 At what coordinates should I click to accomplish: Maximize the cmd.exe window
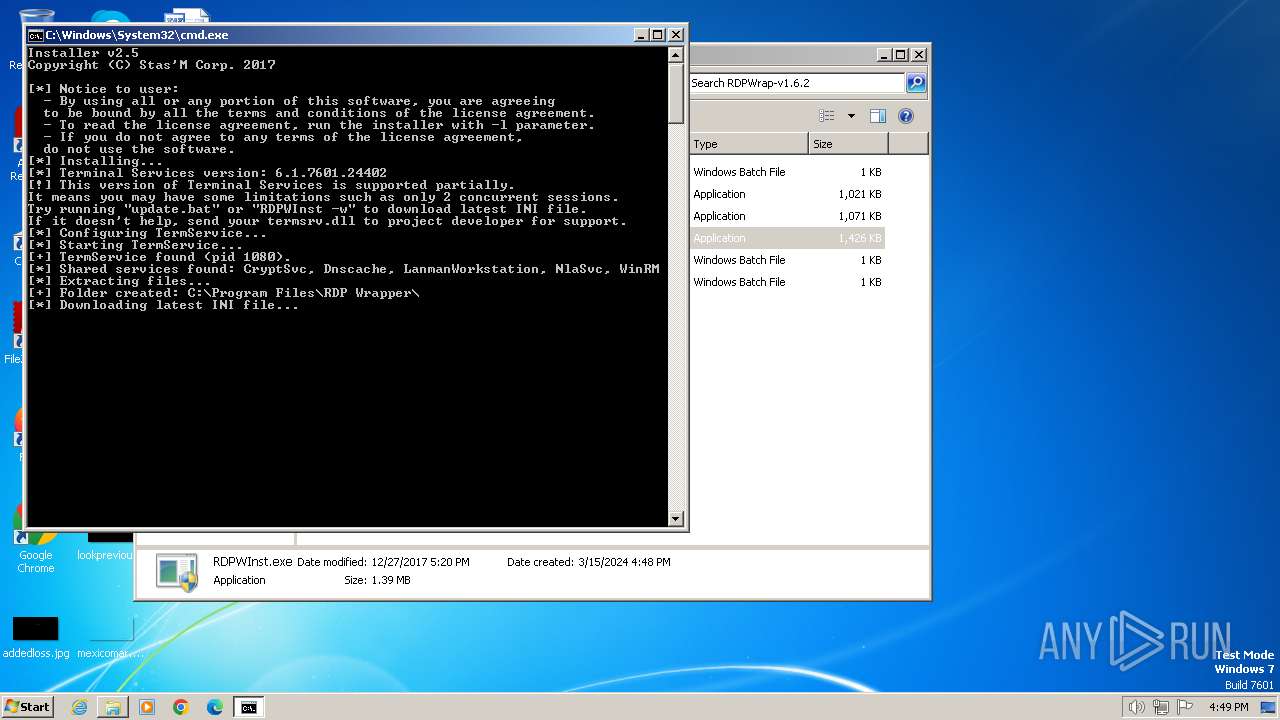(x=658, y=35)
